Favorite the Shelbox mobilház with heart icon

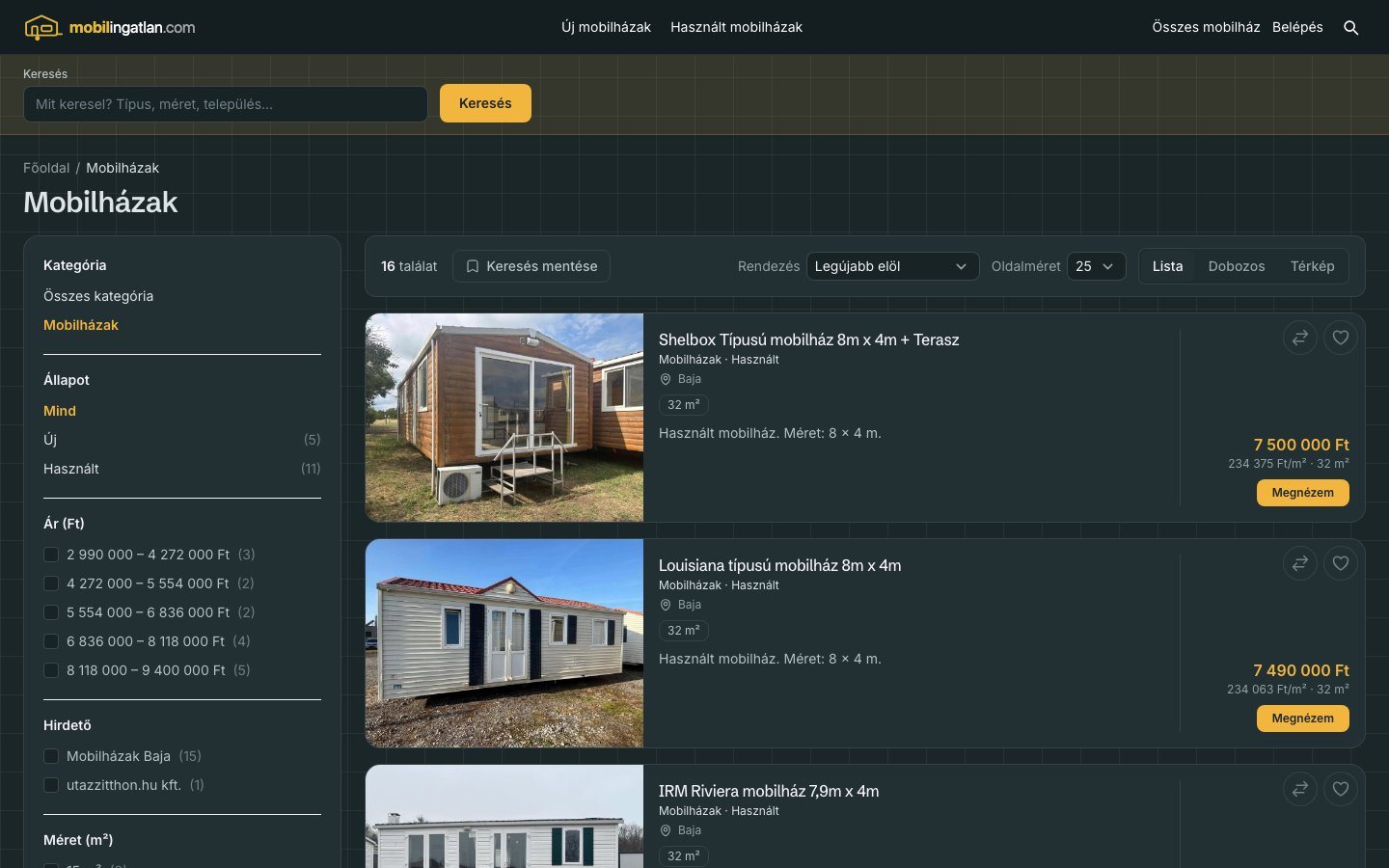click(1341, 338)
